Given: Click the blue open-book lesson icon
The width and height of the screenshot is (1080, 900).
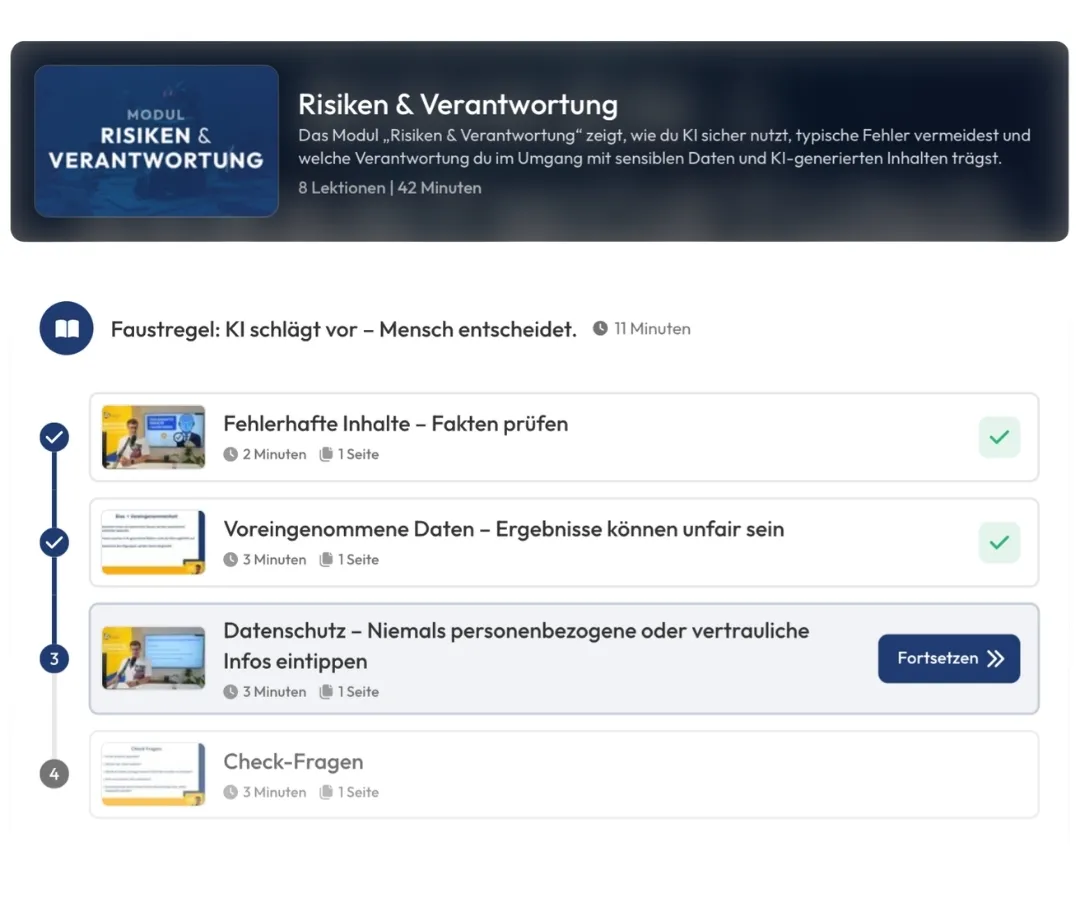Looking at the screenshot, I should click(65, 328).
